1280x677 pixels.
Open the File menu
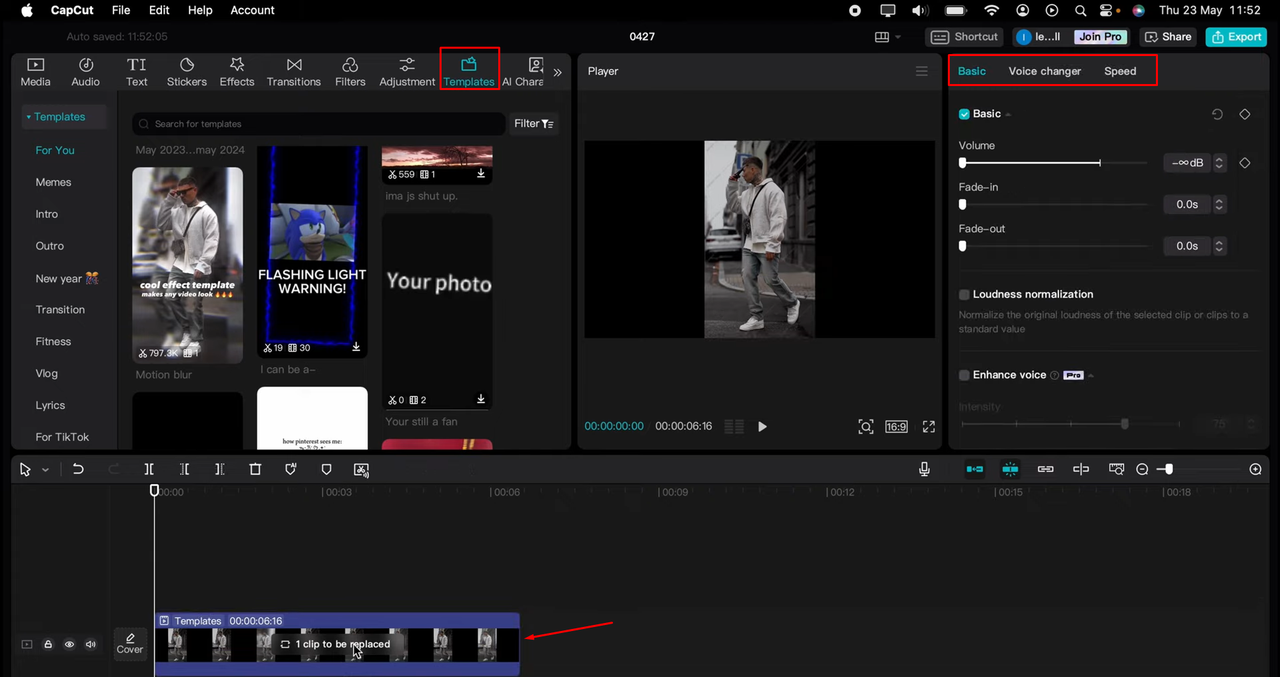tap(121, 10)
